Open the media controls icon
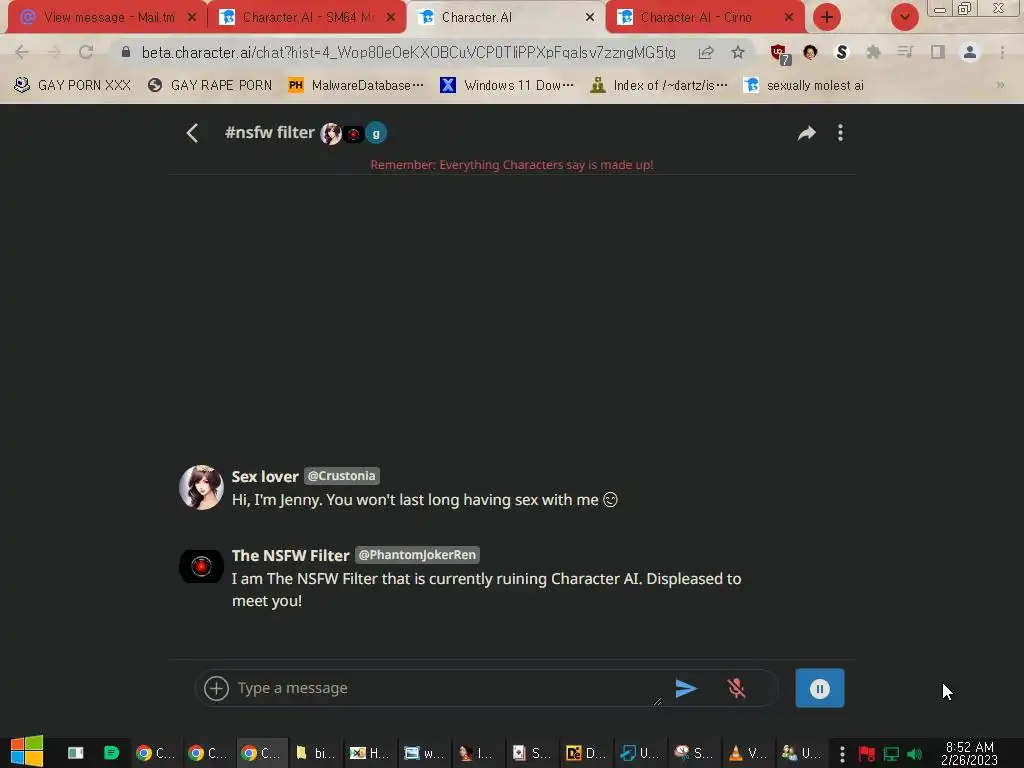This screenshot has width=1024, height=768. coord(905,52)
